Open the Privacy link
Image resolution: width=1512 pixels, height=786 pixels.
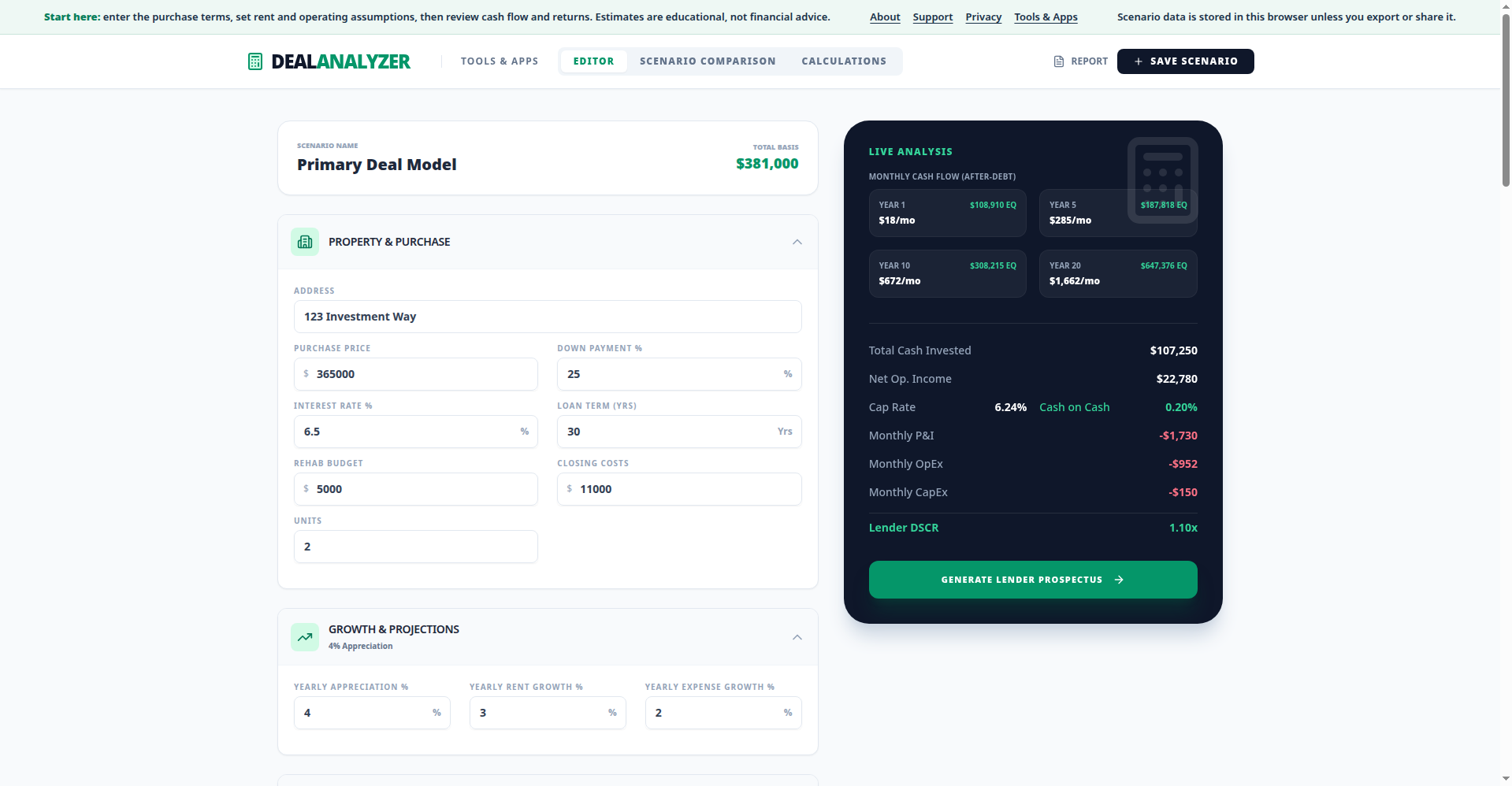[983, 17]
